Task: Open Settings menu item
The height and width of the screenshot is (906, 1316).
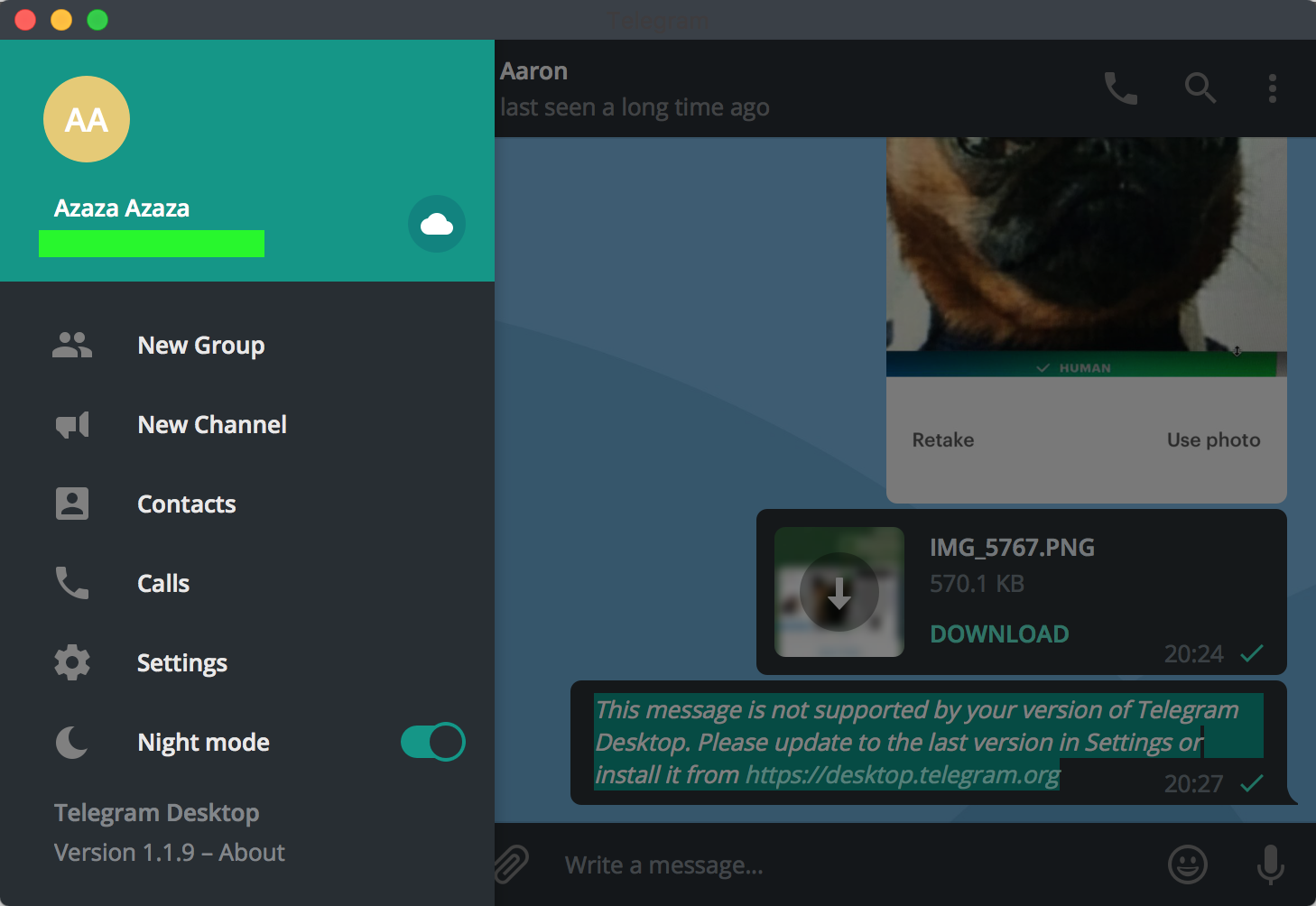Action: [247, 662]
